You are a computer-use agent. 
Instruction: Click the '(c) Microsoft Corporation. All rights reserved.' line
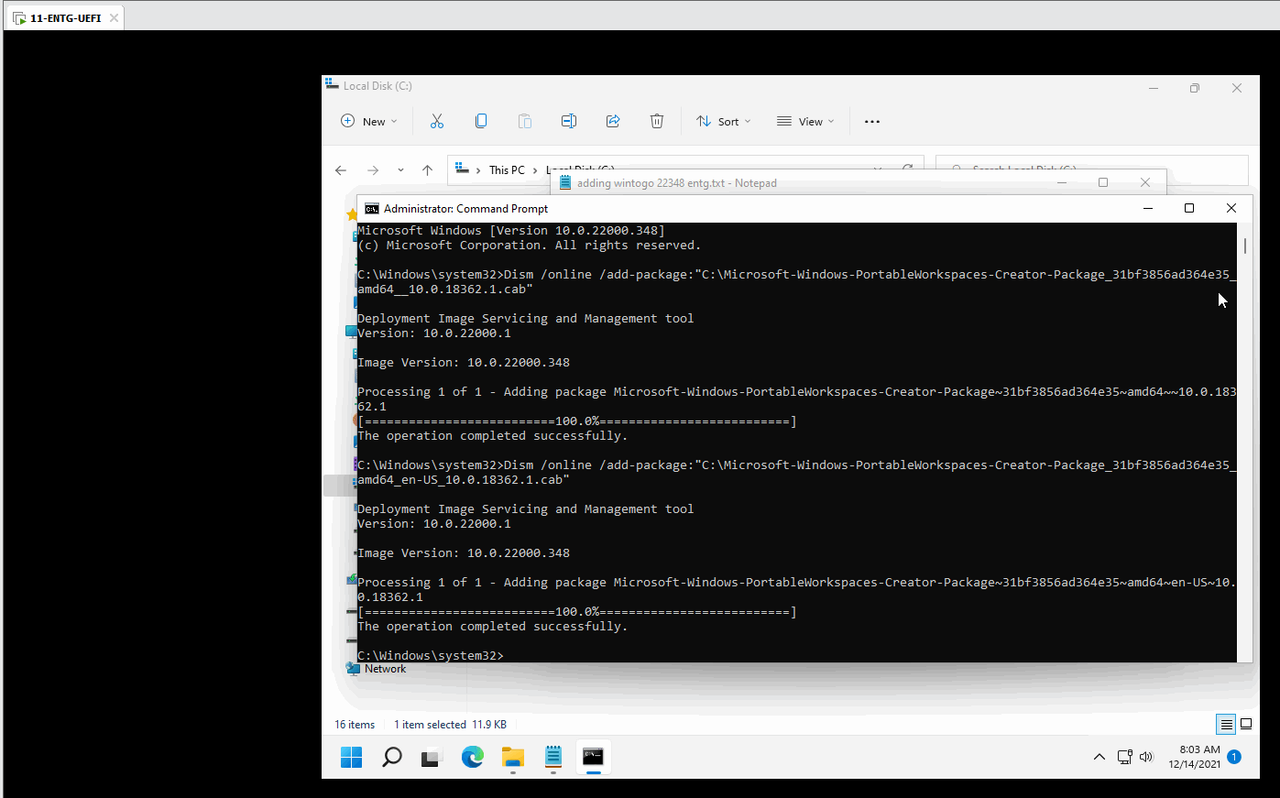tap(529, 245)
